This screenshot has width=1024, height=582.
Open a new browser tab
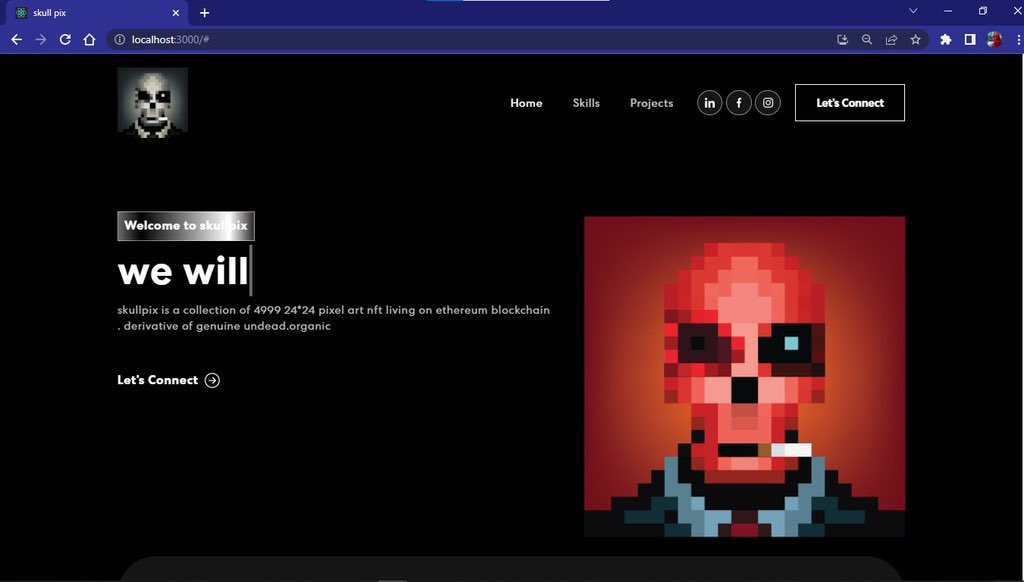point(204,13)
